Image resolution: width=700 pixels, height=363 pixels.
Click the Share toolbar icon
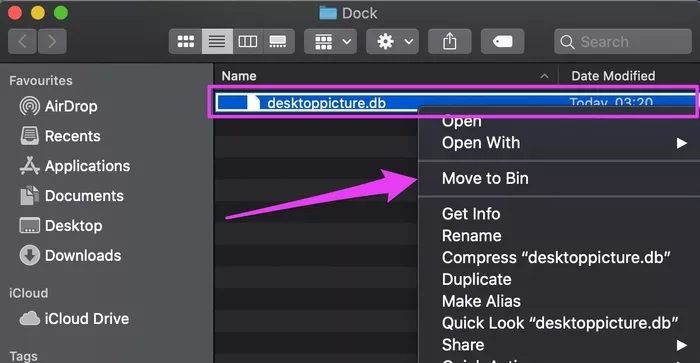tap(450, 42)
